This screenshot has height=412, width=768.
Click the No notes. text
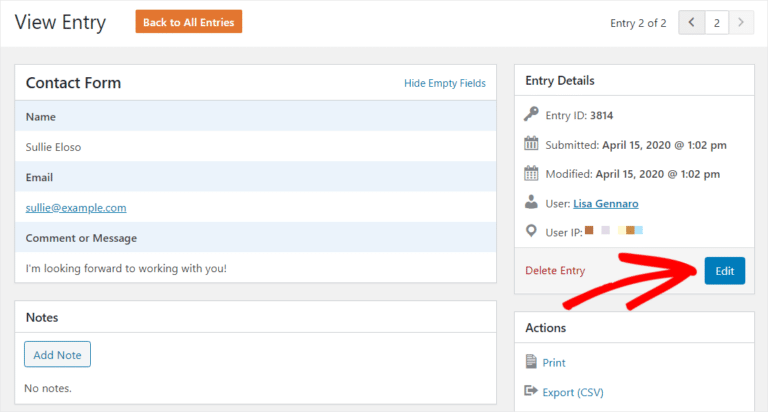pyautogui.click(x=48, y=388)
